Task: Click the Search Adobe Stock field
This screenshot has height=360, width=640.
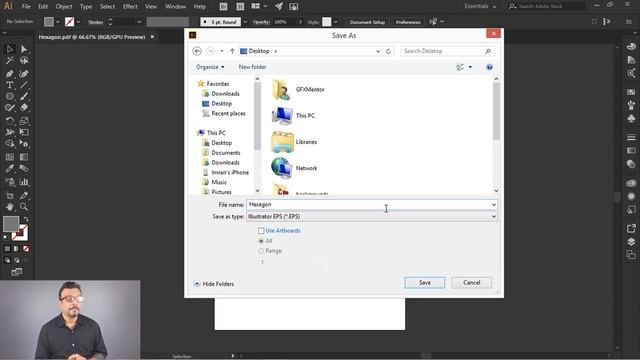Action: click(547, 6)
